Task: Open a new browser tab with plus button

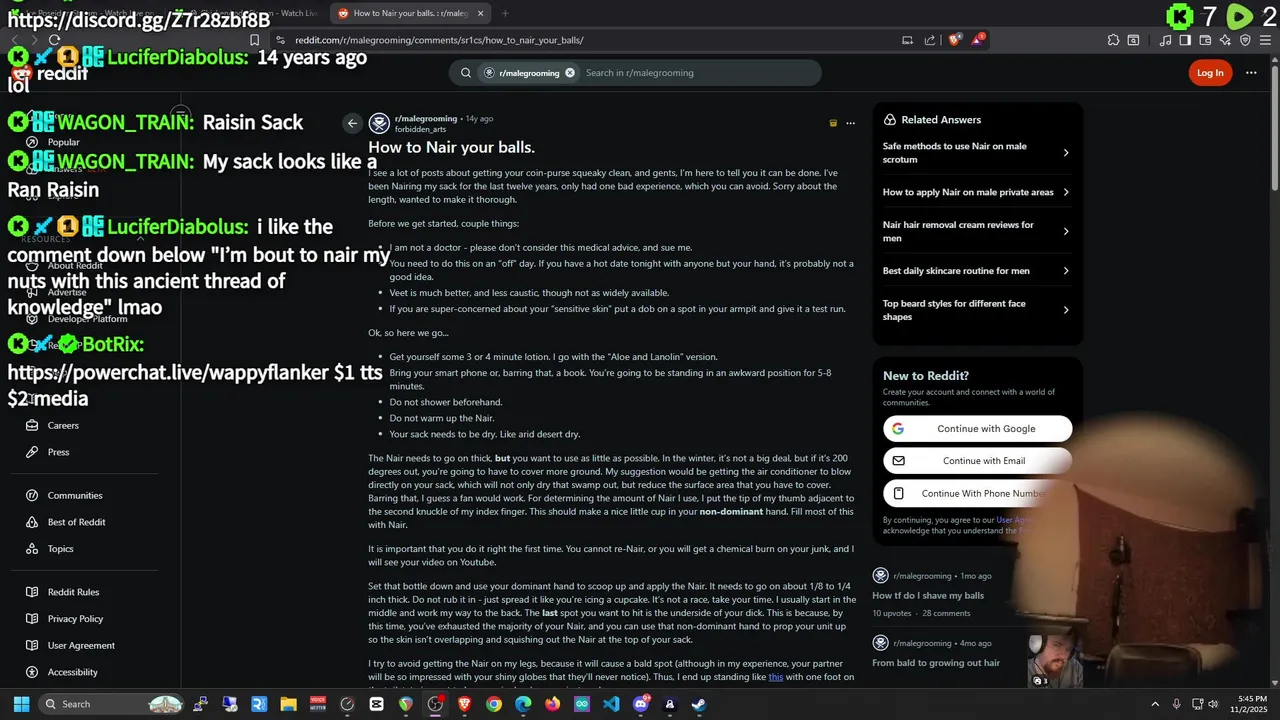Action: click(x=505, y=13)
